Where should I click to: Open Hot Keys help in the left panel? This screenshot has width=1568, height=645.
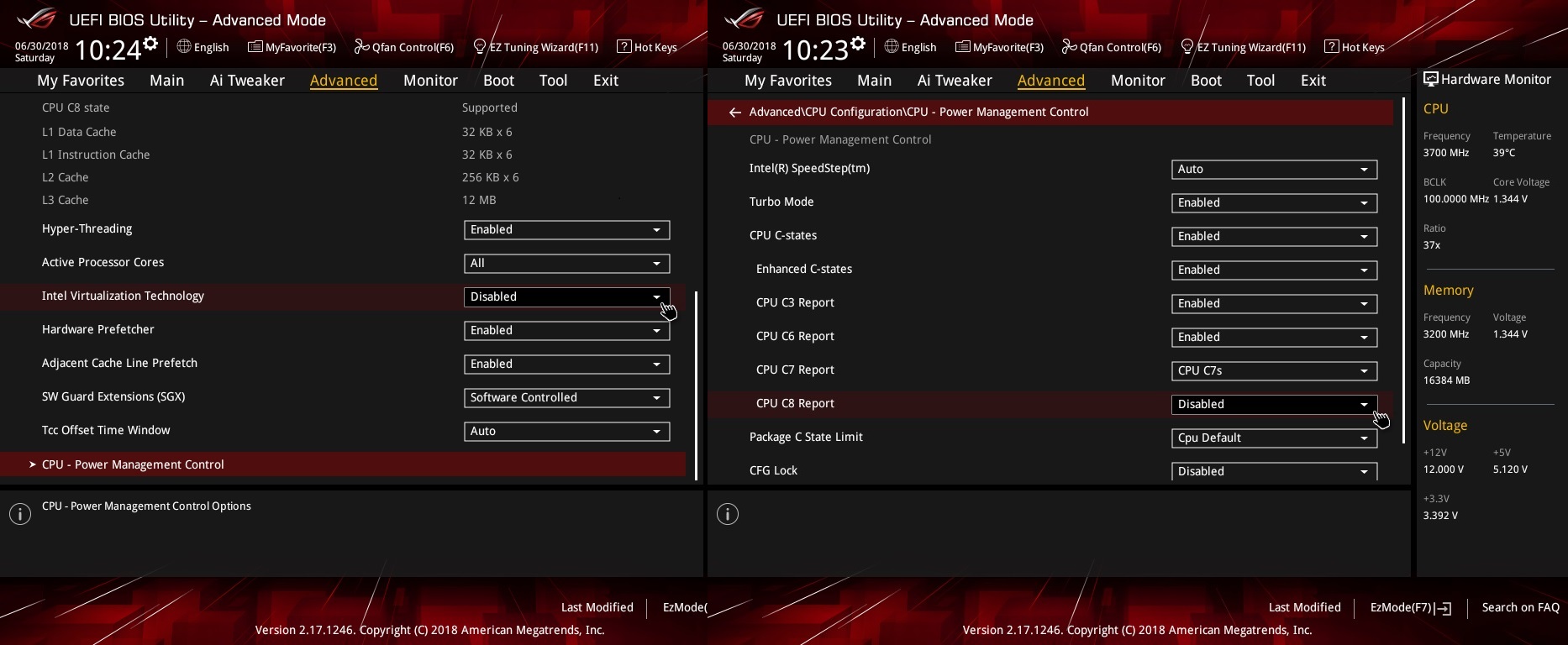click(647, 47)
